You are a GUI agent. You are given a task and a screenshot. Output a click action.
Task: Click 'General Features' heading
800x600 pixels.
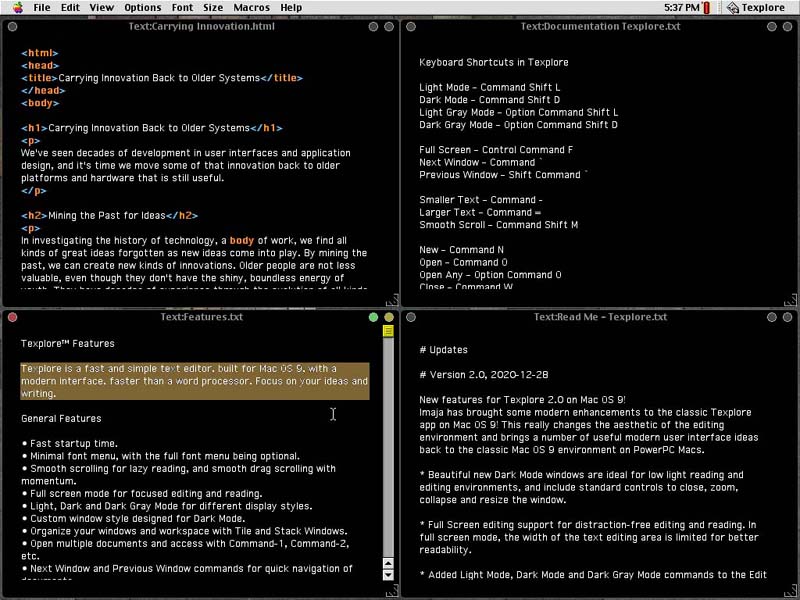[x=61, y=419]
